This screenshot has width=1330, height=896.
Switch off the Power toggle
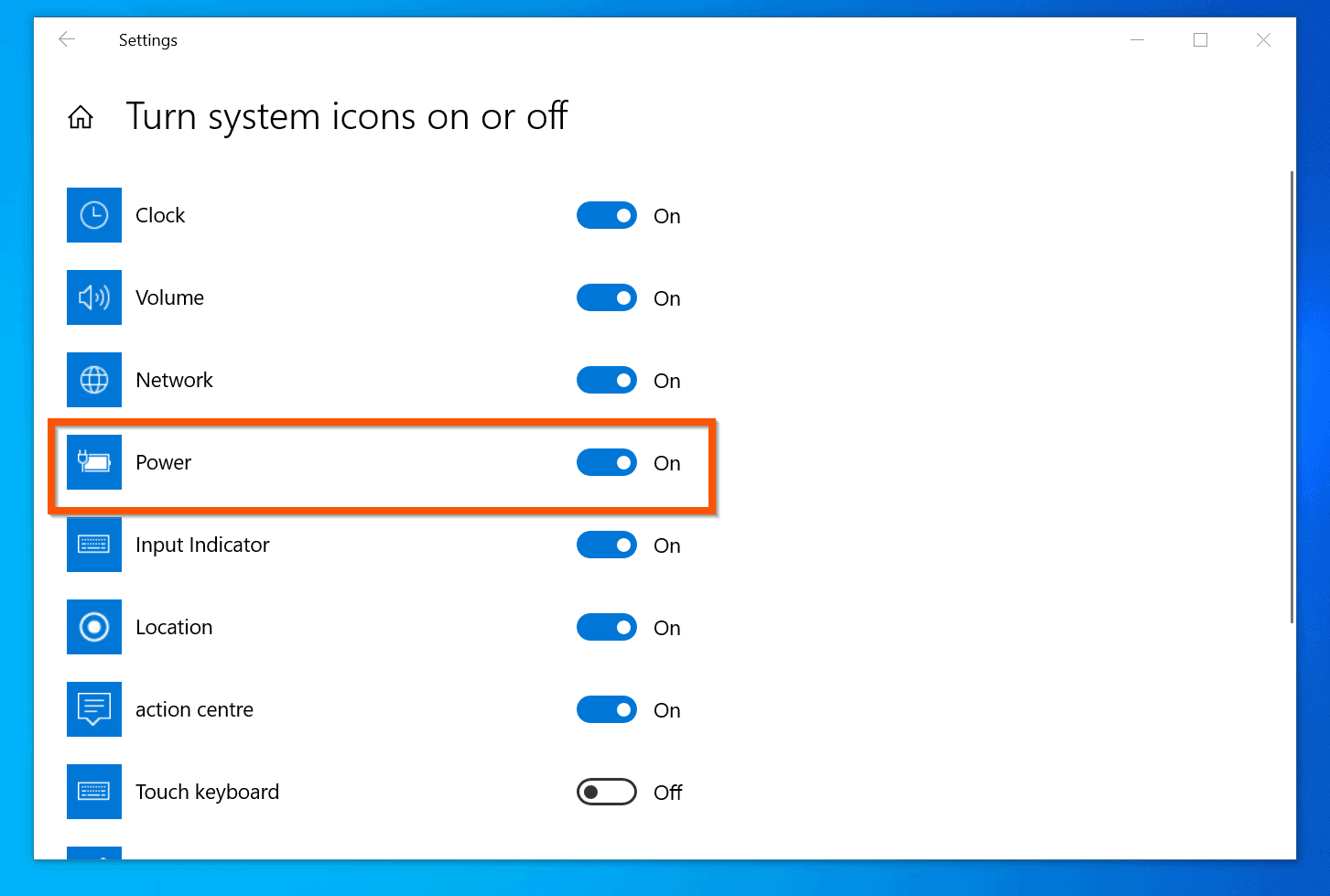pyautogui.click(x=606, y=462)
